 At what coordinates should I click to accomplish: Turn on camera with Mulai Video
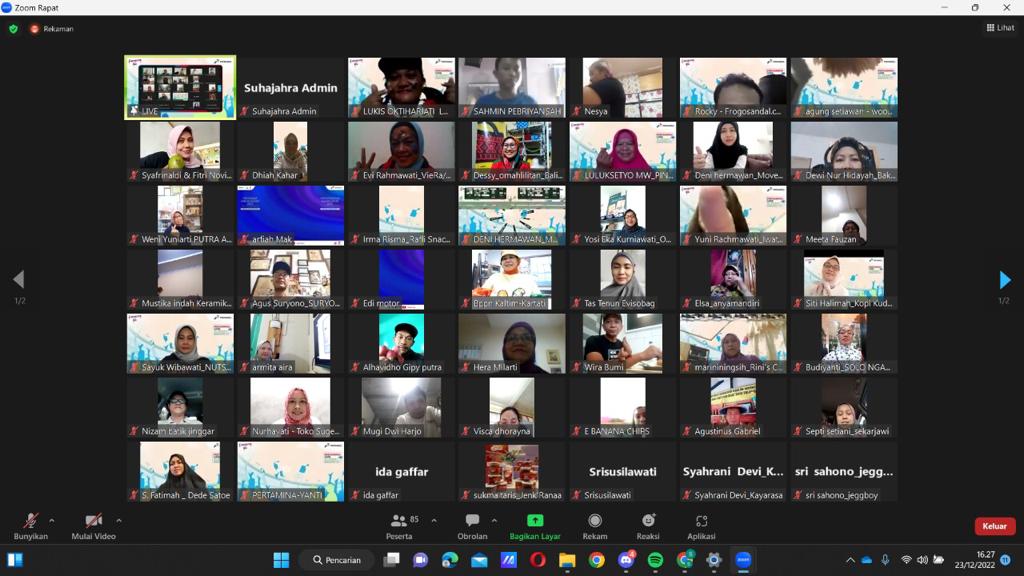(x=93, y=525)
